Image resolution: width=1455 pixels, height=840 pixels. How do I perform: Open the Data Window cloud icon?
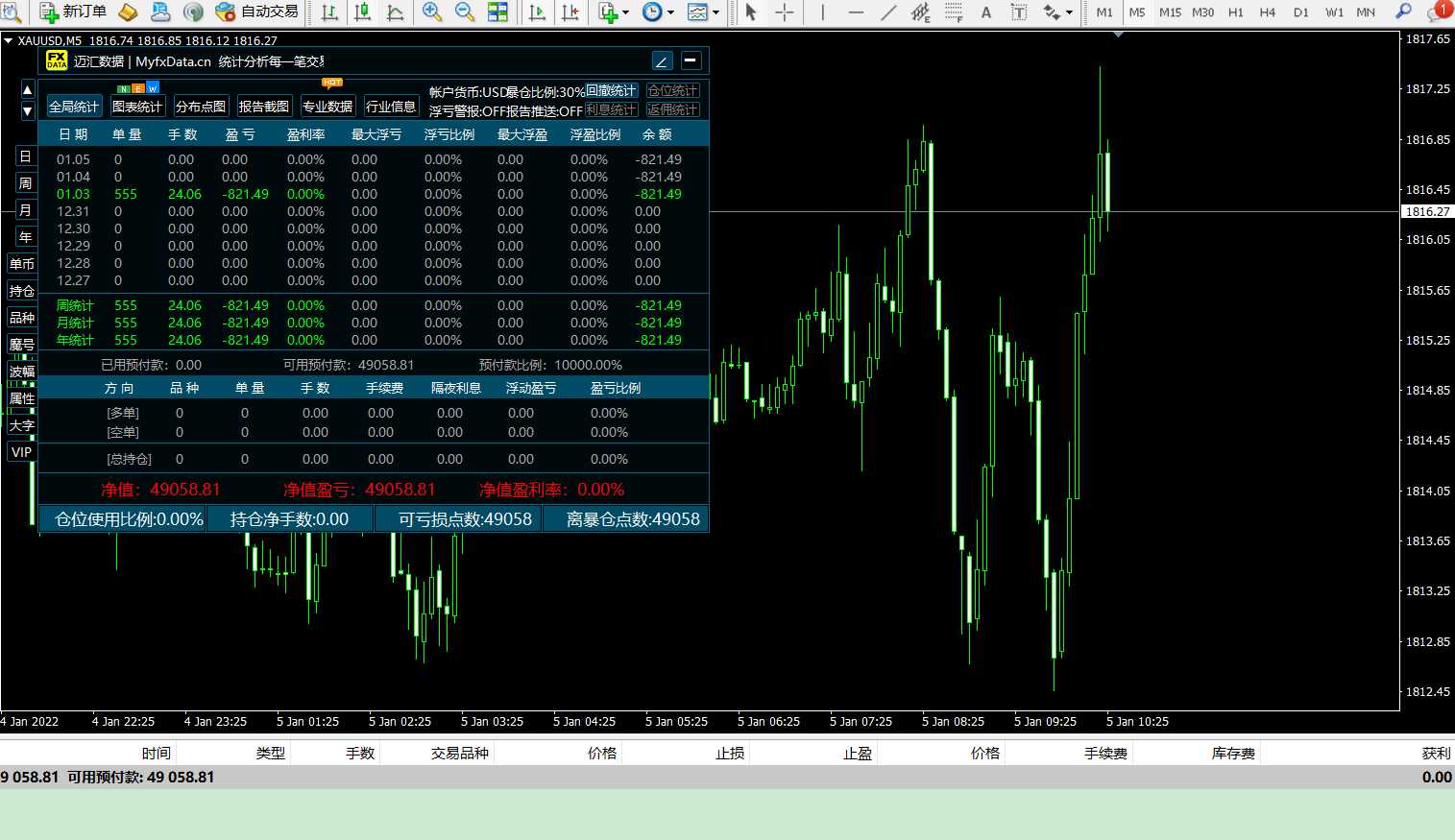pyautogui.click(x=160, y=12)
